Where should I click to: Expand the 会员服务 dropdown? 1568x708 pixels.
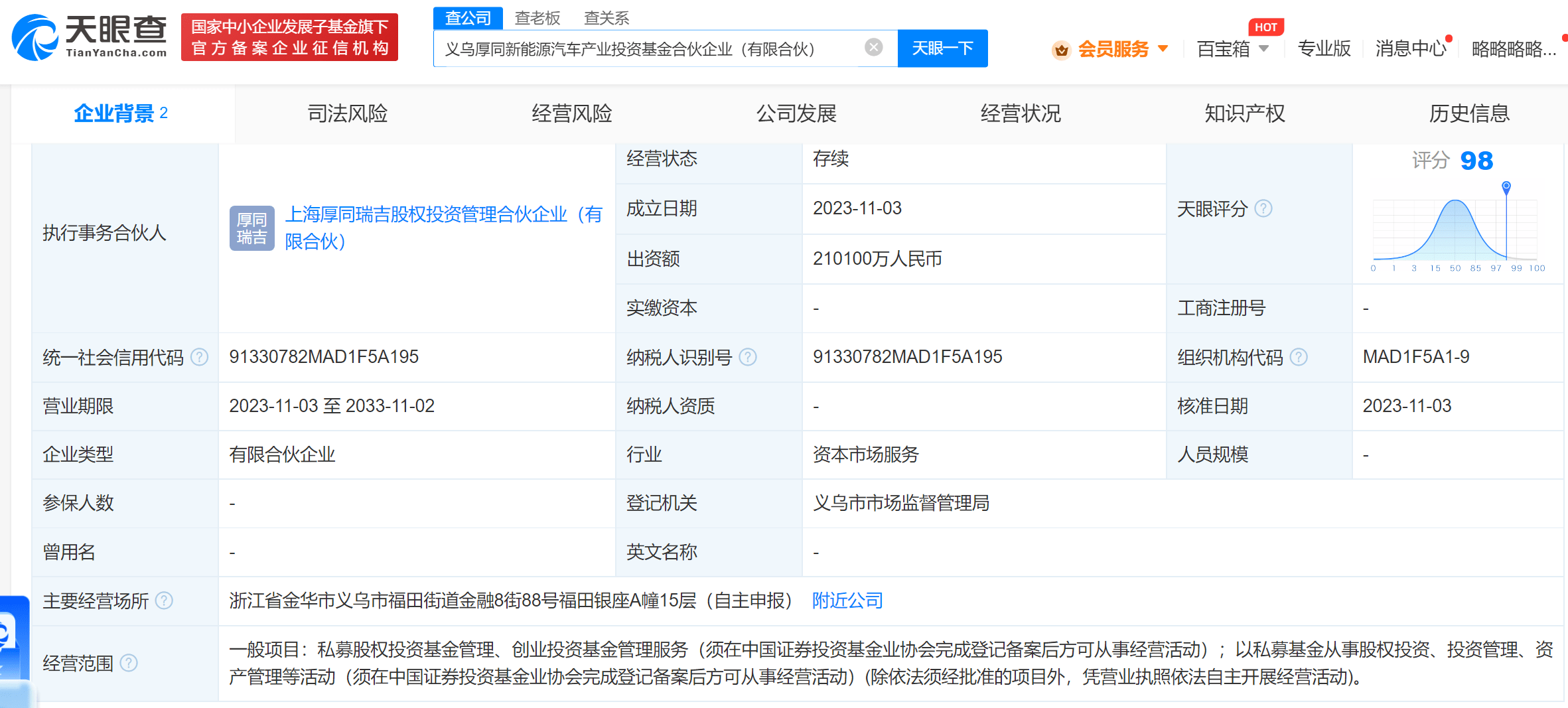point(1163,48)
